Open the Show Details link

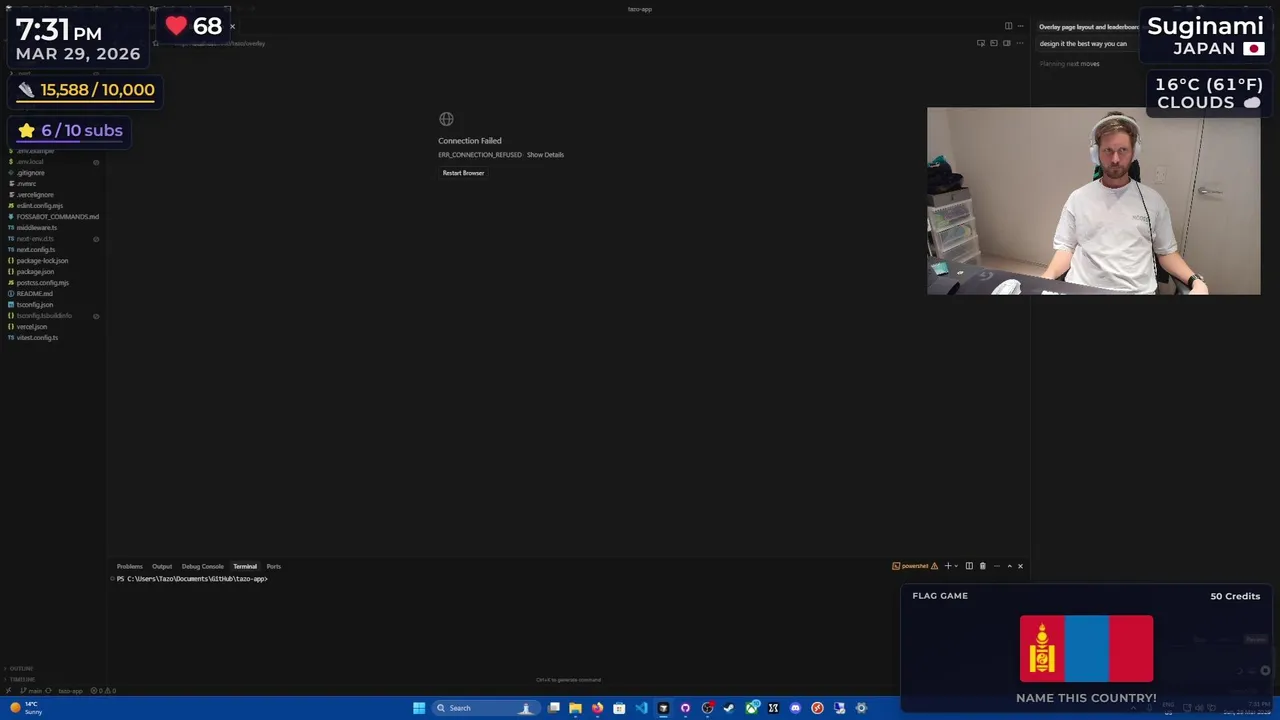pyautogui.click(x=545, y=155)
